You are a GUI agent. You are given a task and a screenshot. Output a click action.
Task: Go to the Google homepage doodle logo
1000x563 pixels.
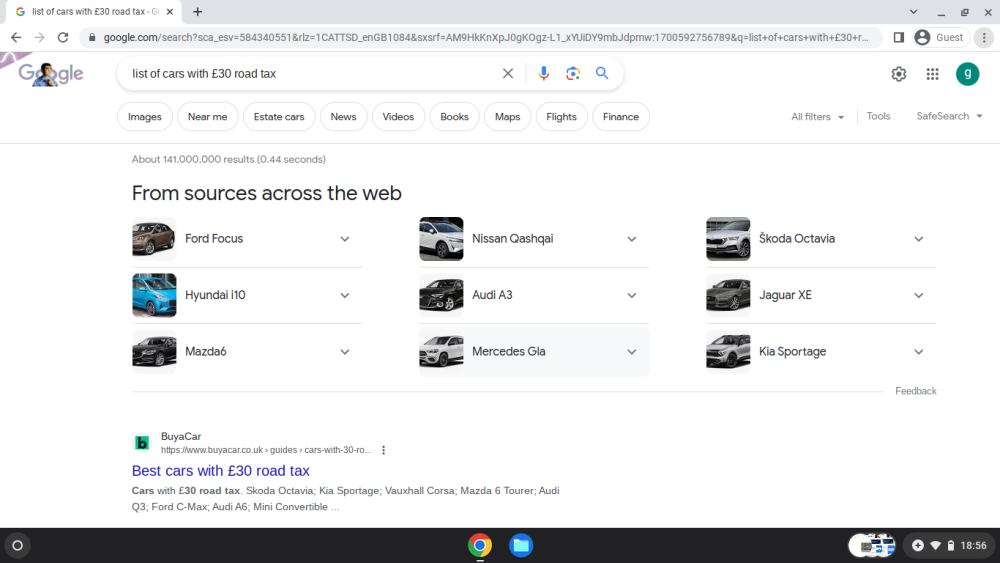click(50, 74)
